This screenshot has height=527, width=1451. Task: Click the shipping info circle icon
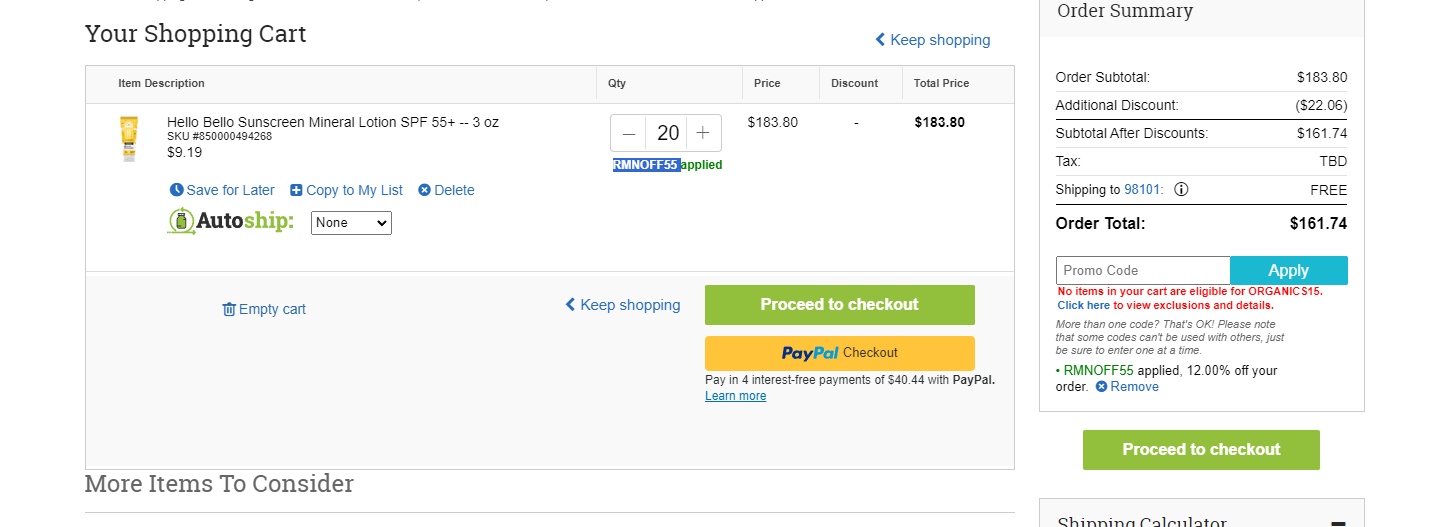point(1181,189)
